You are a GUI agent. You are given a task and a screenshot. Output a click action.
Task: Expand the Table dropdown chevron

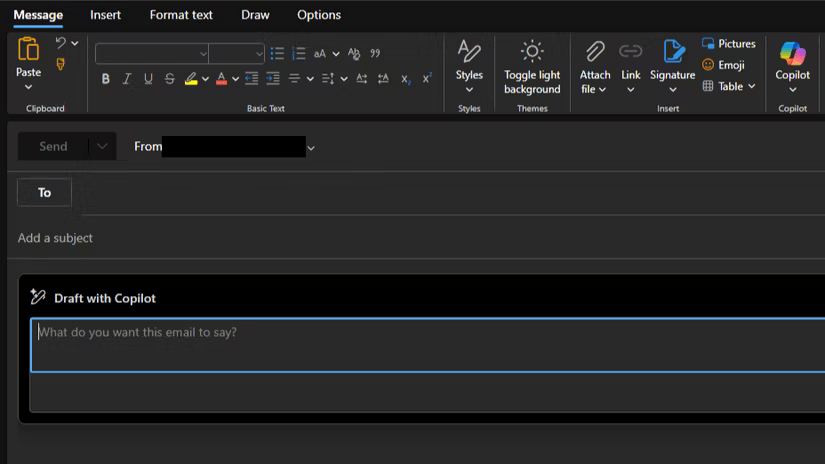[x=751, y=86]
